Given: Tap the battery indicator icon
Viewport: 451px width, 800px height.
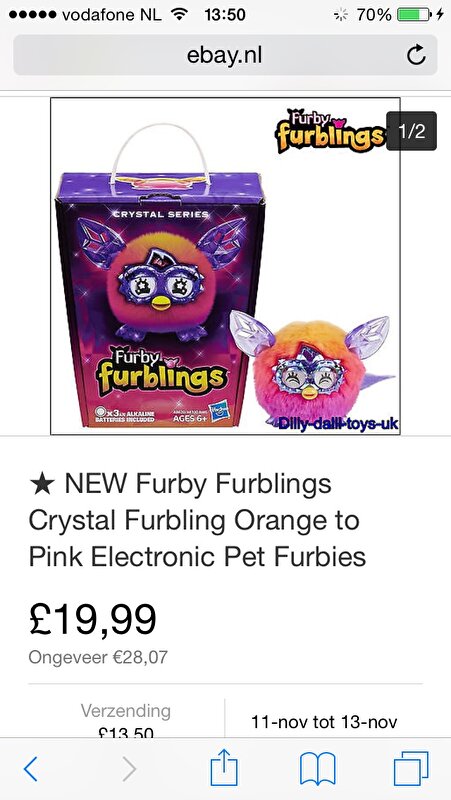Looking at the screenshot, I should click(x=414, y=15).
